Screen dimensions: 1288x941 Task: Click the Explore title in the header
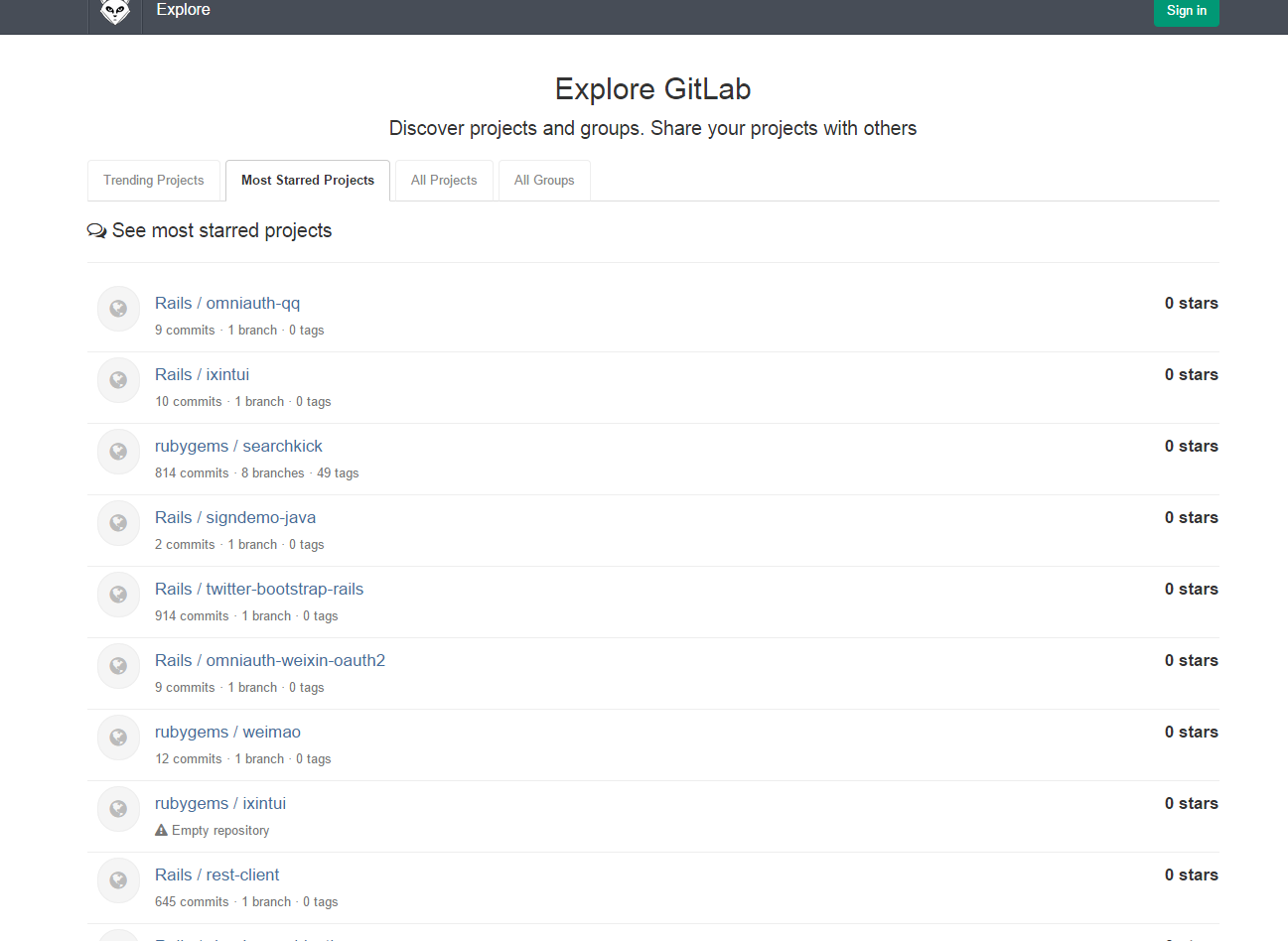(x=183, y=10)
